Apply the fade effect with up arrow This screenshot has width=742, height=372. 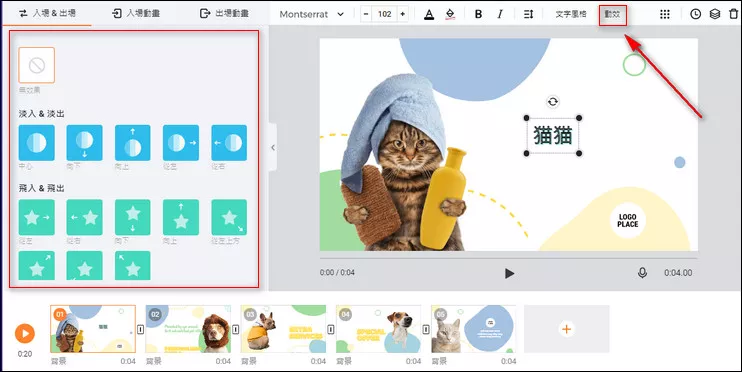[x=133, y=143]
